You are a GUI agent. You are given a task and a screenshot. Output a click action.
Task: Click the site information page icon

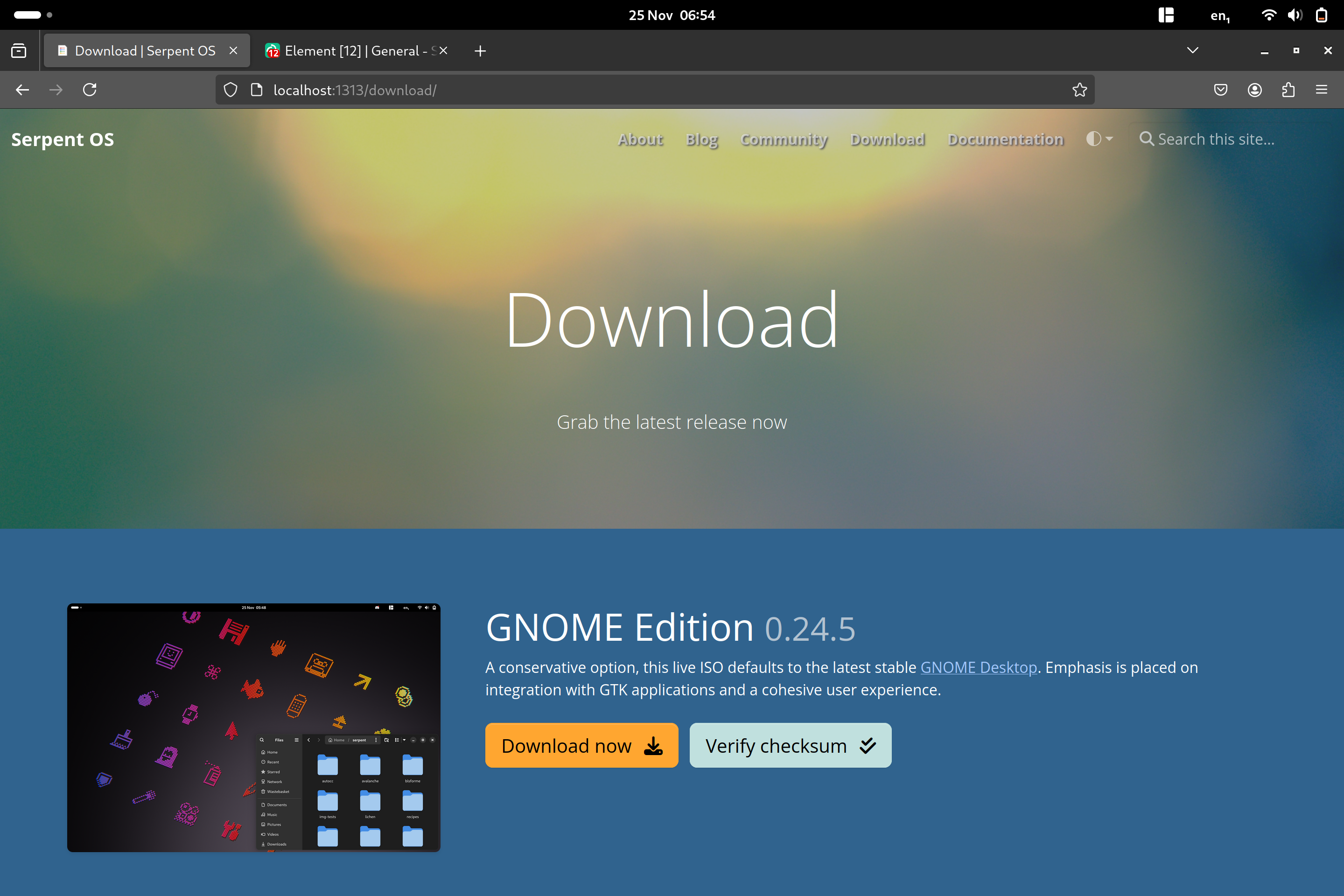(257, 90)
